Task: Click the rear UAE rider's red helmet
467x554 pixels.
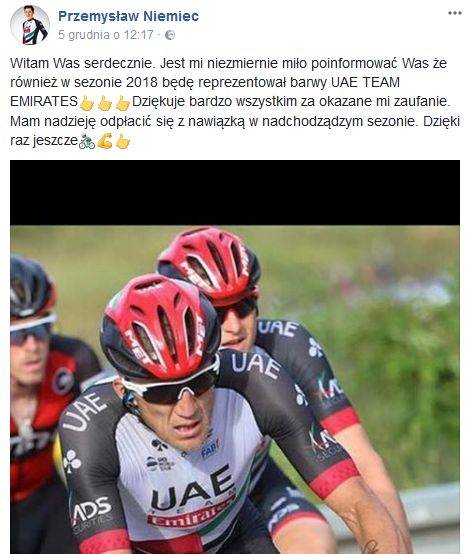Action: coord(209,264)
